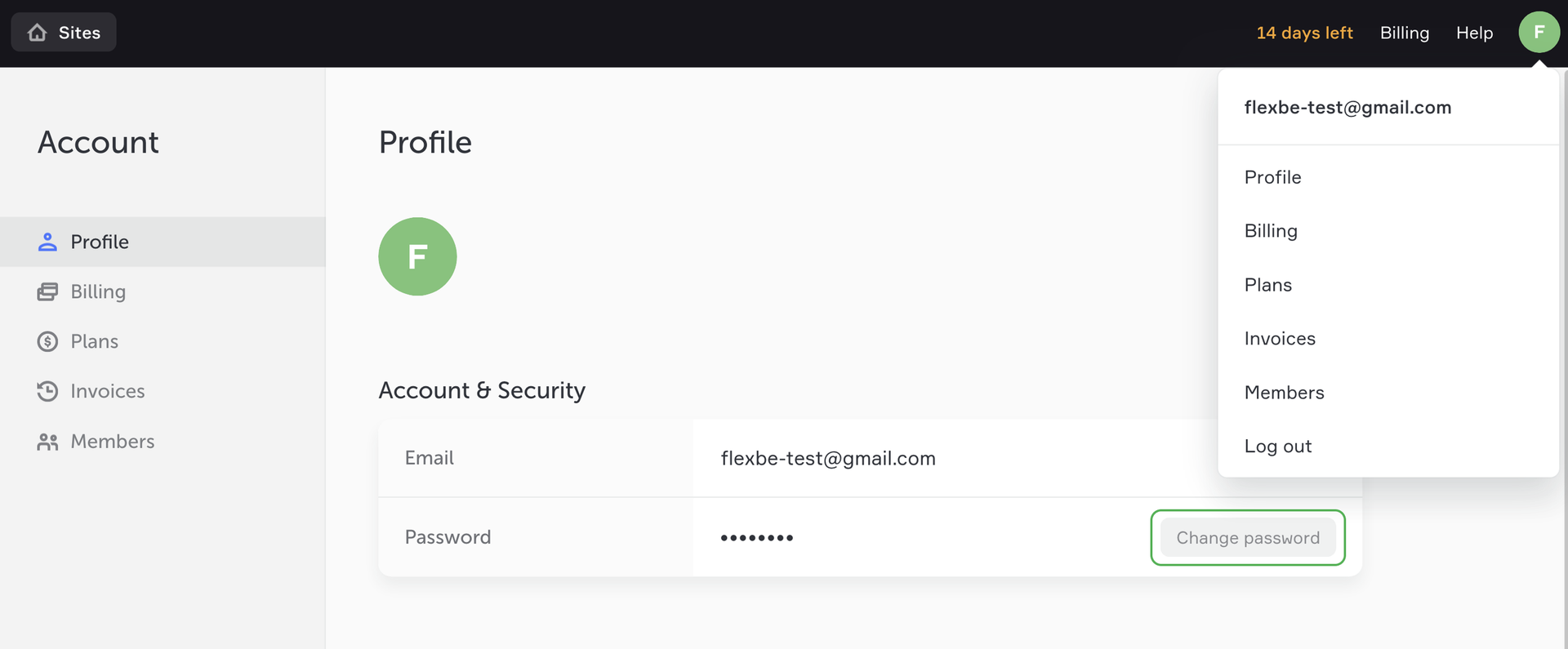Image resolution: width=1568 pixels, height=649 pixels.
Task: Choose Invoices from the account dropdown
Action: [1280, 339]
